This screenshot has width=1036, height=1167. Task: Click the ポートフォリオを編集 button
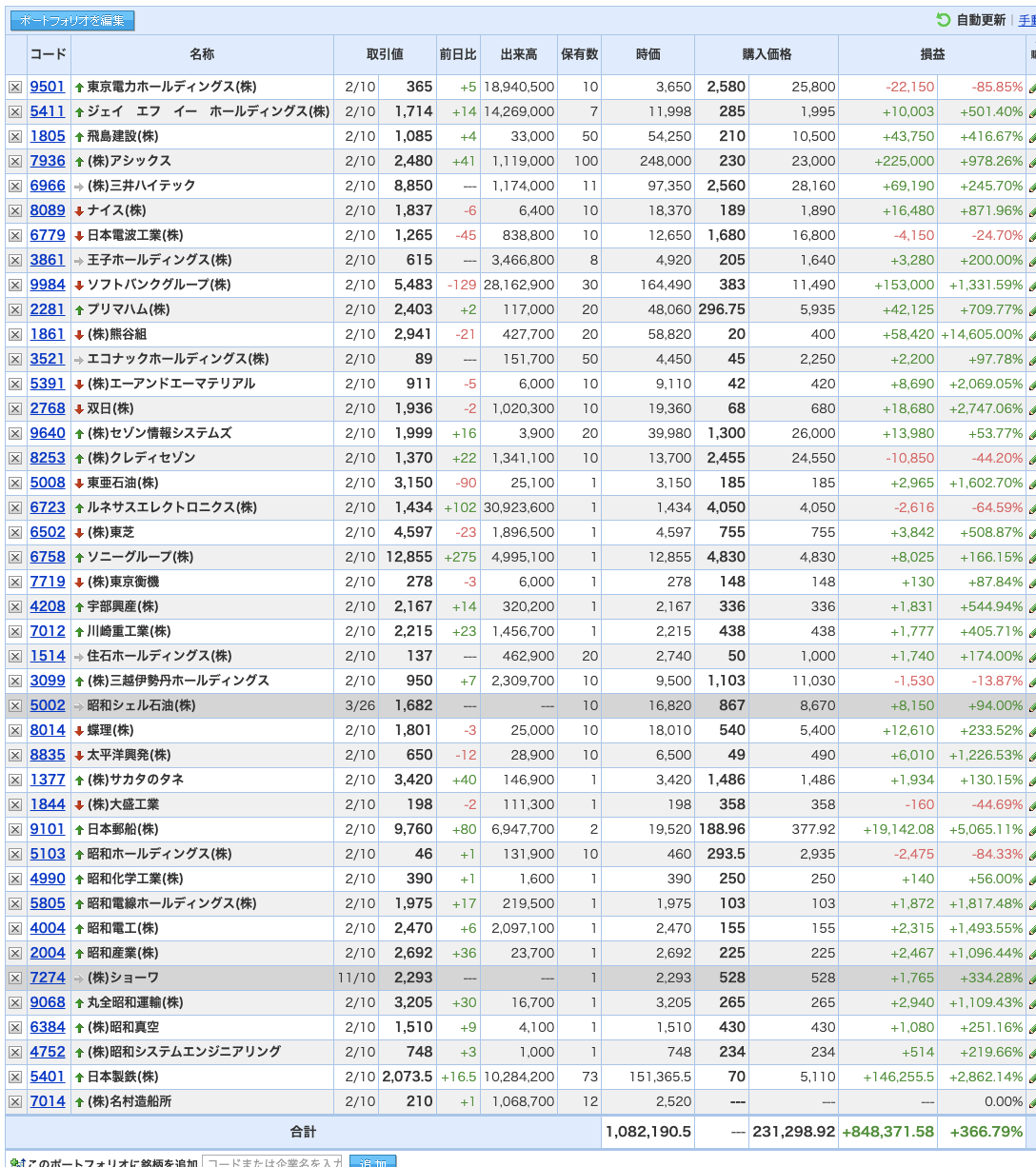click(72, 21)
